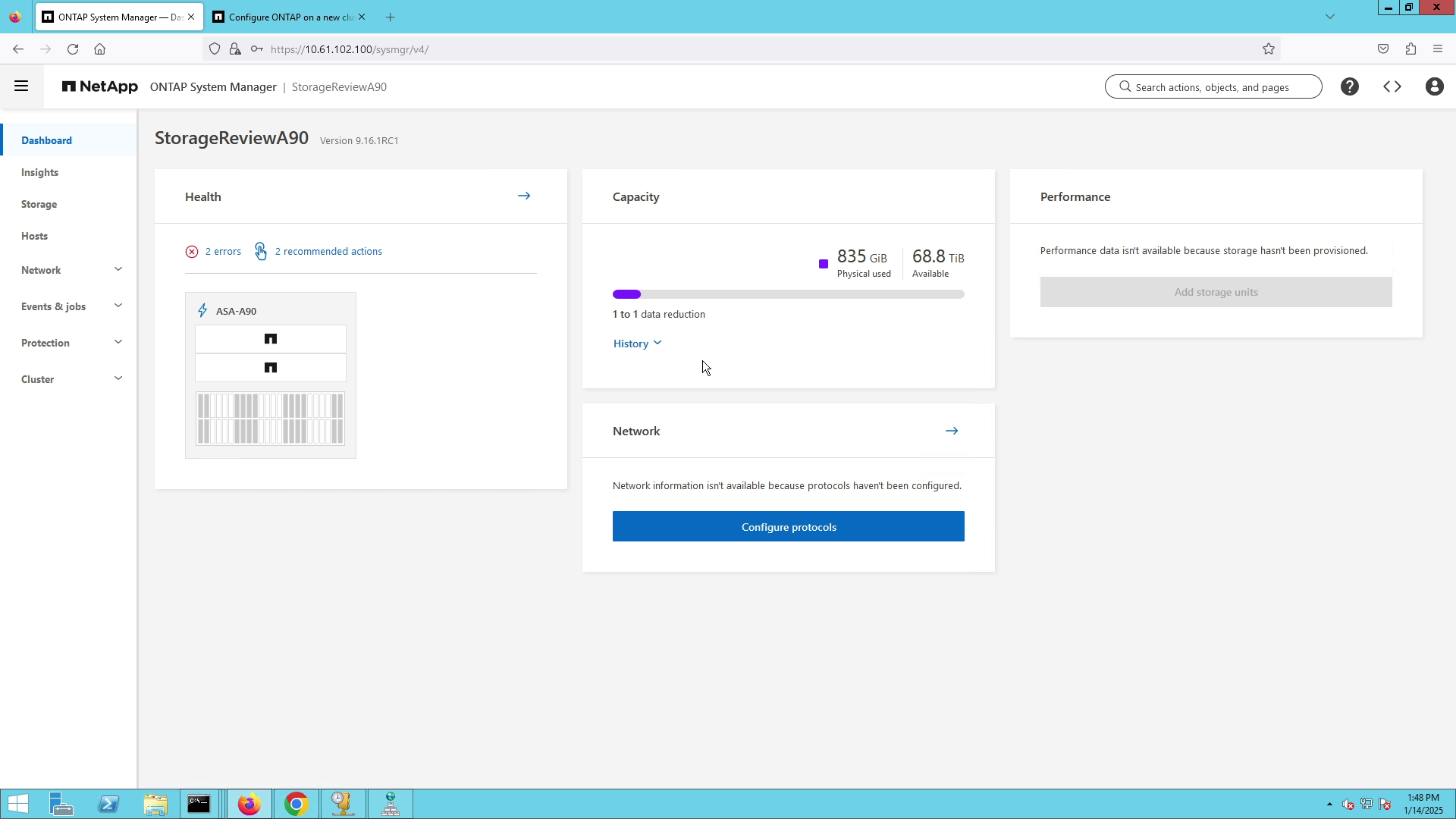Reload the page with browser refresh icon
The image size is (1456, 819).
[x=73, y=49]
